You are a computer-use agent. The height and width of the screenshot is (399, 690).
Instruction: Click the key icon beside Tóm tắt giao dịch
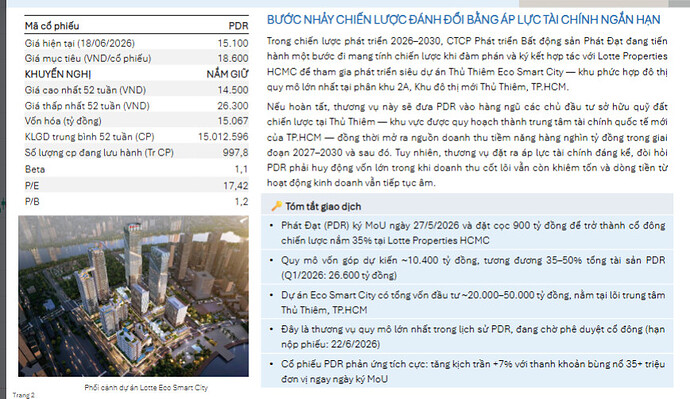click(x=276, y=206)
